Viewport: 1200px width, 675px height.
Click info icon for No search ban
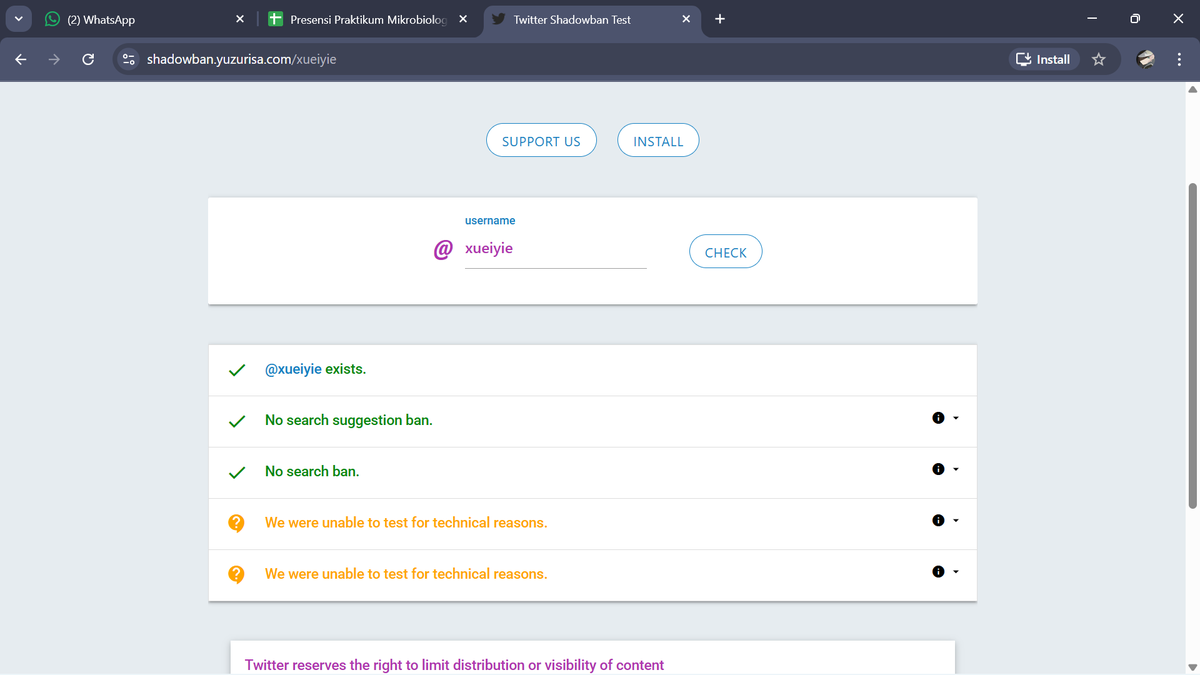[x=938, y=469]
